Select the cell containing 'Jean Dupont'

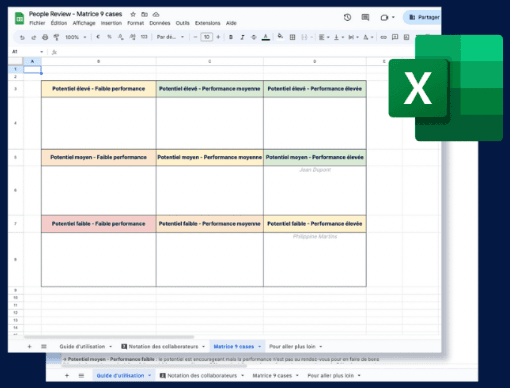tap(315, 190)
